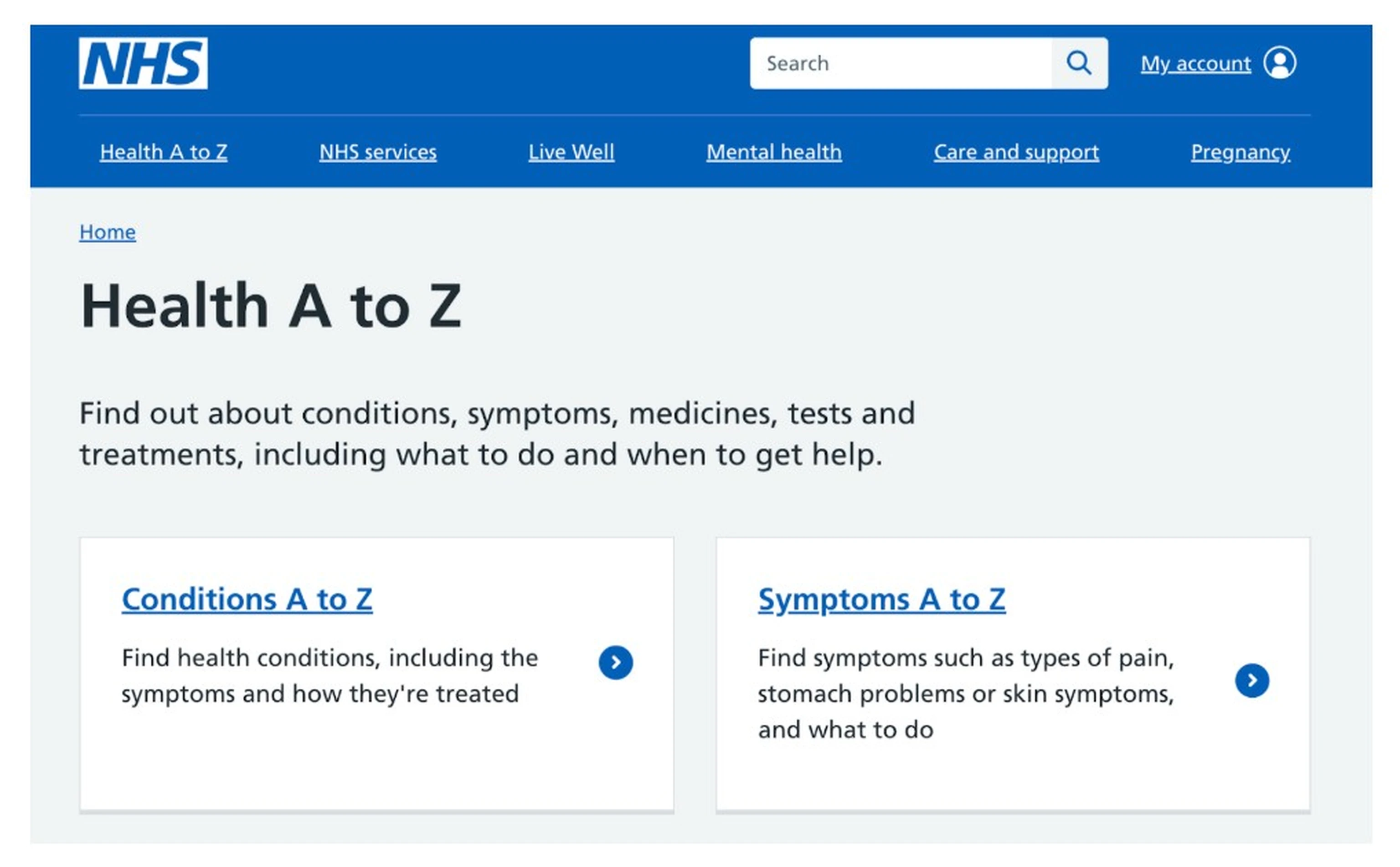Click the intro paragraph about conditions and treatments
This screenshot has width=1400, height=867.
coord(497,434)
